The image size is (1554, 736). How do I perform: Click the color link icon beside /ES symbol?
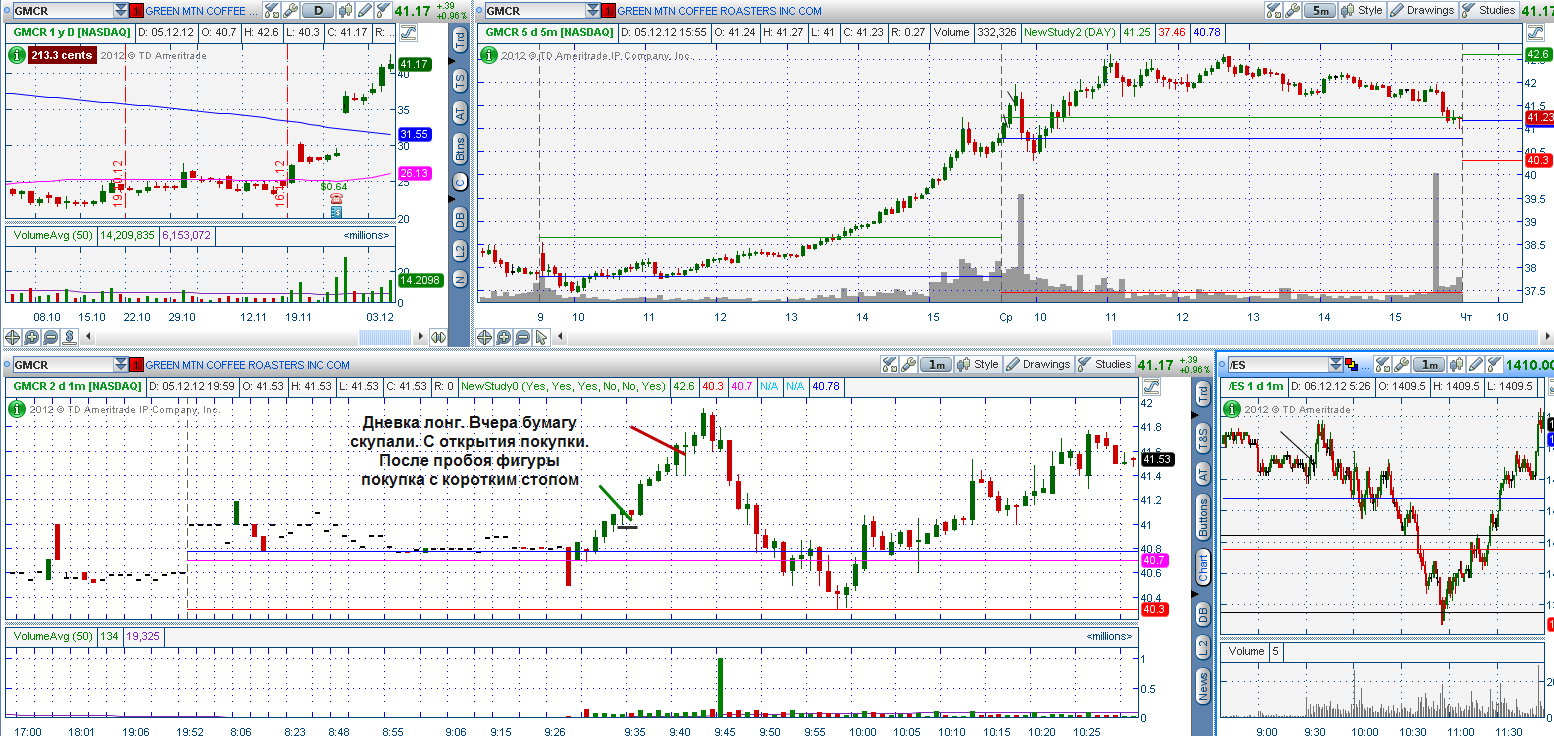point(1351,364)
